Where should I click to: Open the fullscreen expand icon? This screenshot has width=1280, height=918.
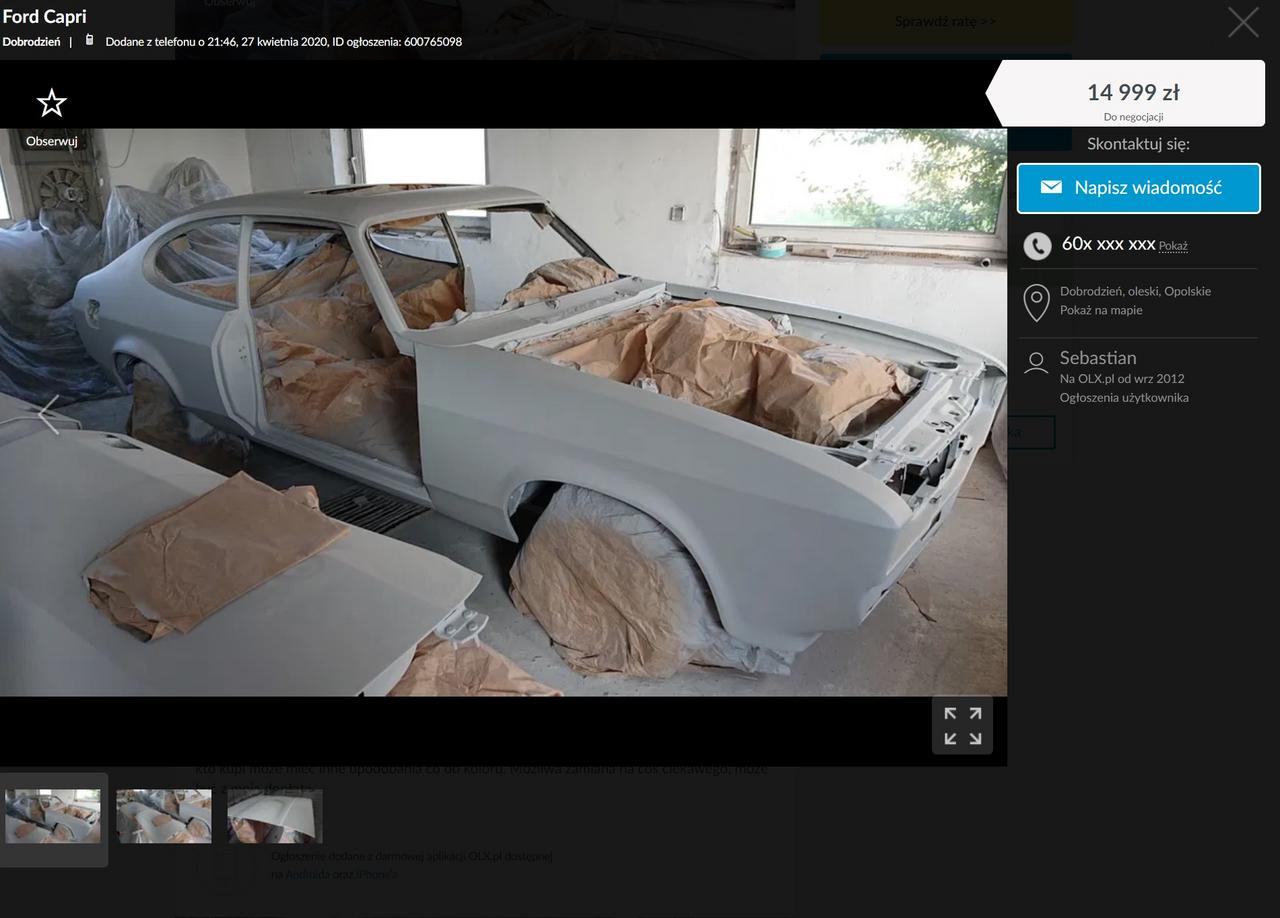tap(963, 726)
